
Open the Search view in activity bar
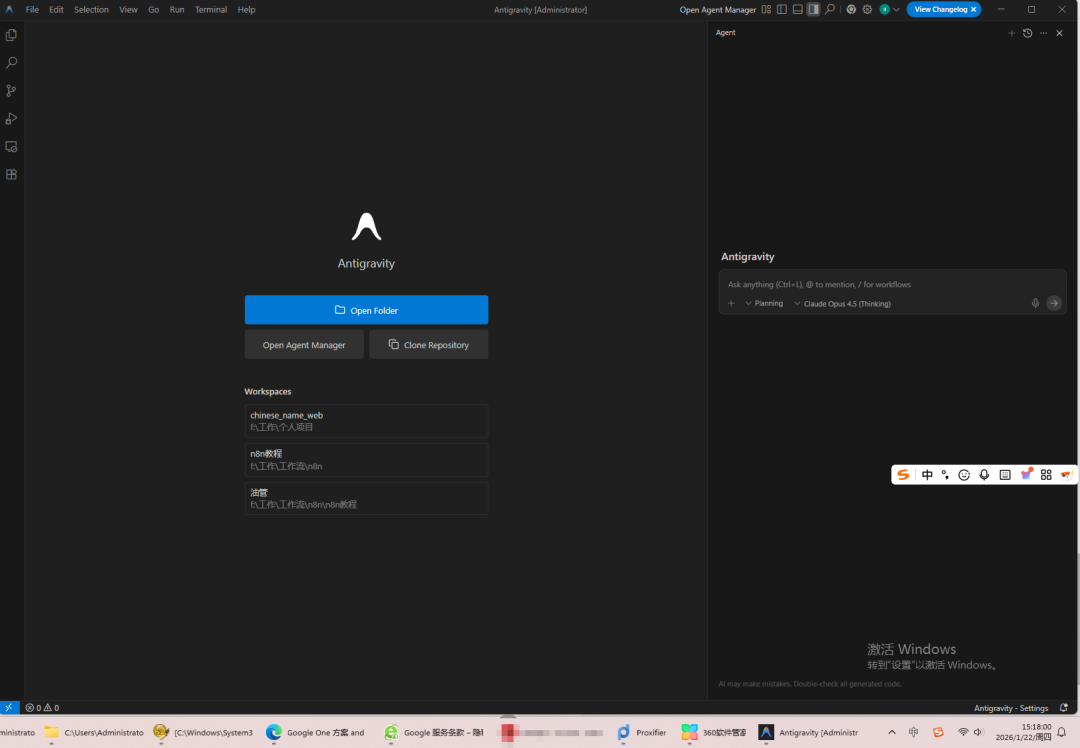point(12,63)
